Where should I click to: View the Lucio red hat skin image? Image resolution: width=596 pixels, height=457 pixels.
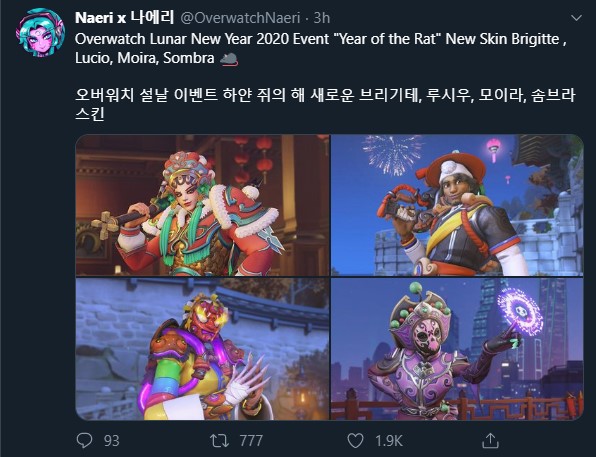457,205
